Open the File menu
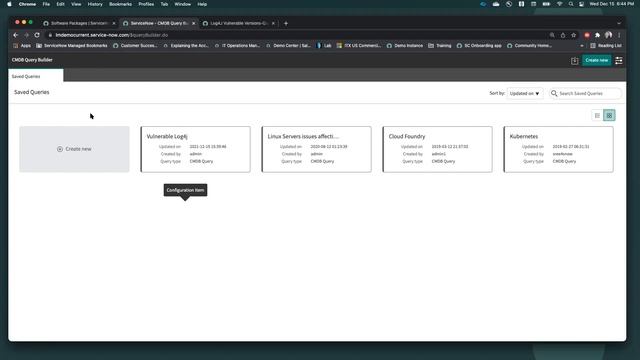The width and height of the screenshot is (640, 360). point(46,4)
